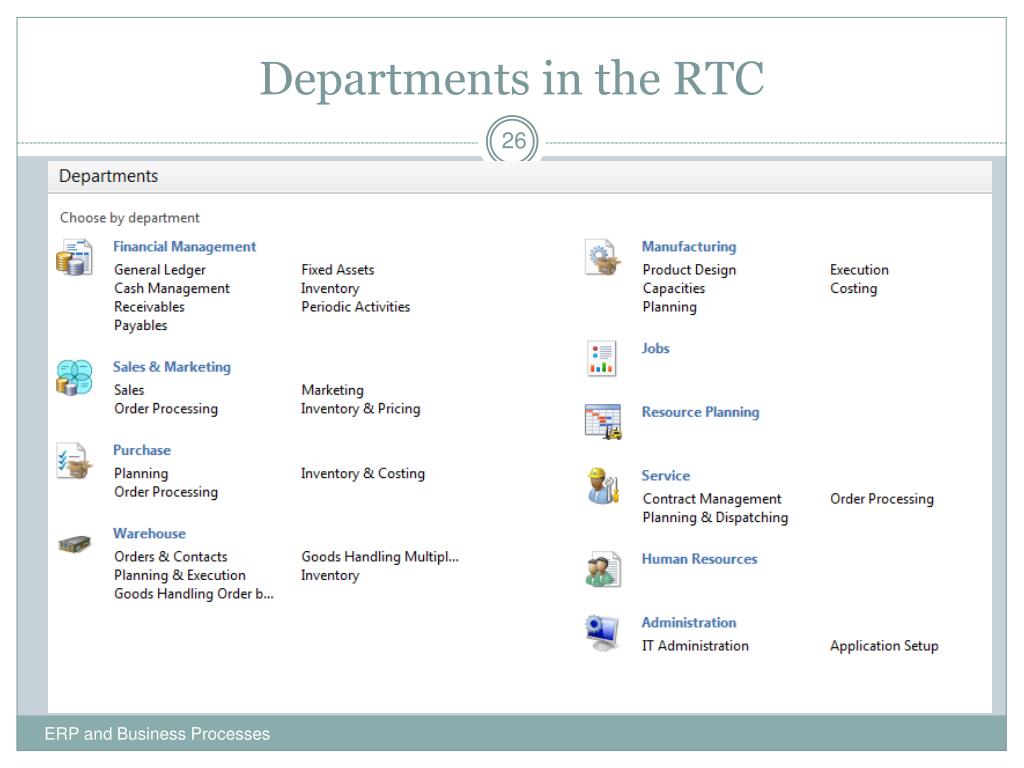
Task: Select Costing under Manufacturing
Action: (854, 288)
